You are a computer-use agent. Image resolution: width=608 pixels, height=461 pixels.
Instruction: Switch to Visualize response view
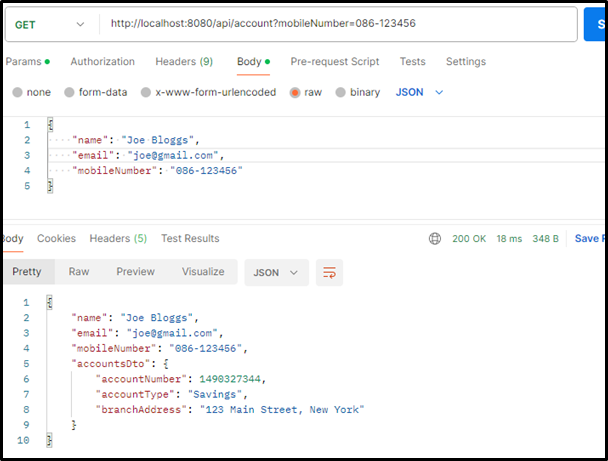tap(203, 271)
